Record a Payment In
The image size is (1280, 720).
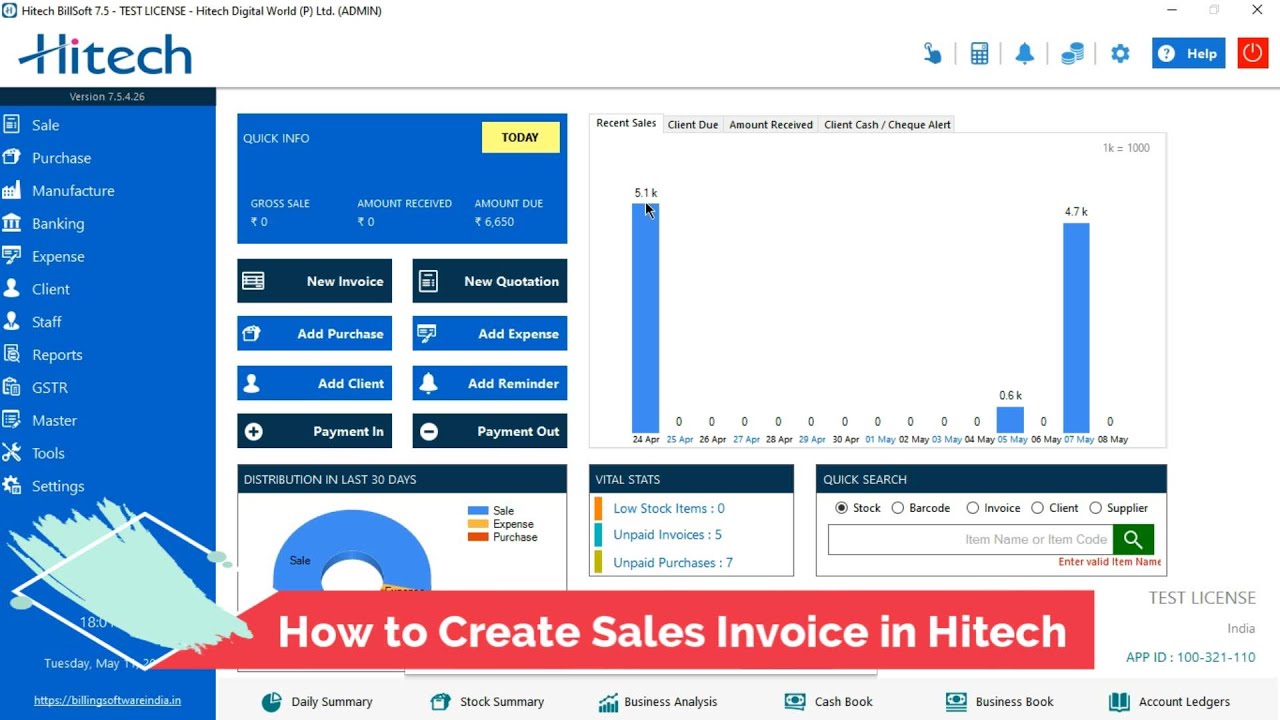pos(314,431)
